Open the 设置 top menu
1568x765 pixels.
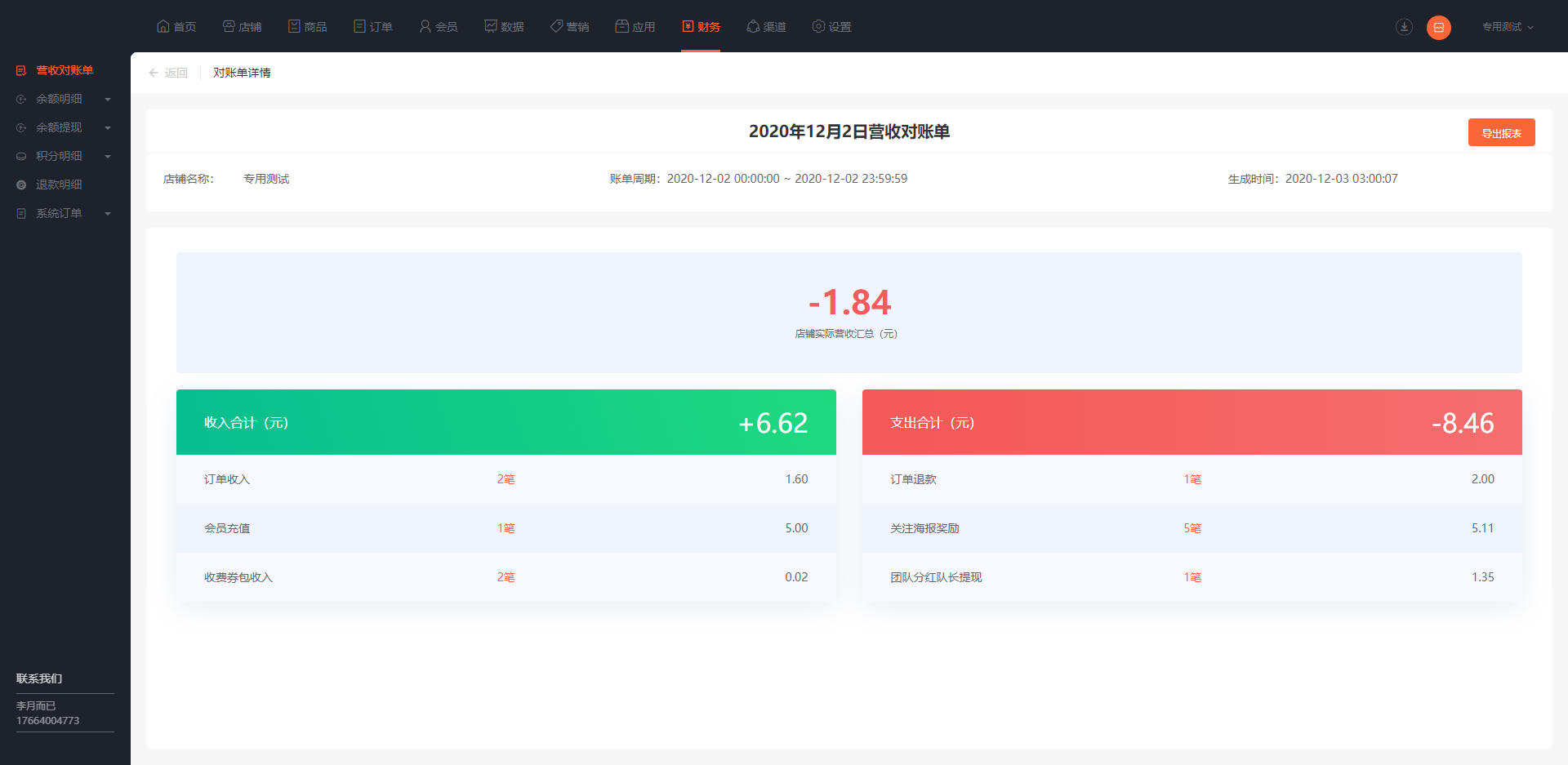click(831, 26)
